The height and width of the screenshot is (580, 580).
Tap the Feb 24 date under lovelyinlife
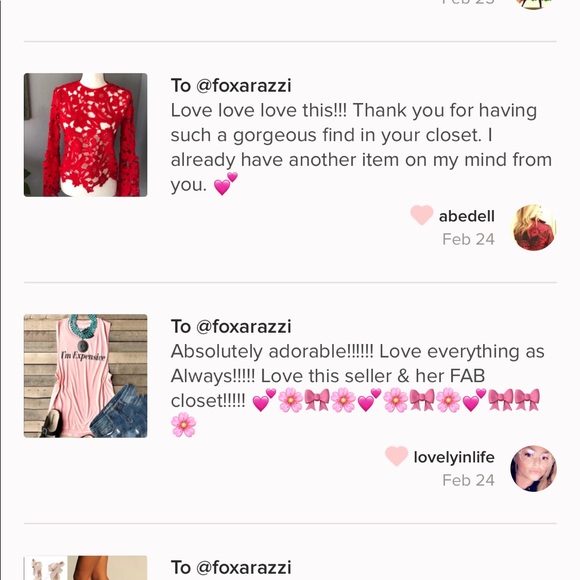point(468,480)
